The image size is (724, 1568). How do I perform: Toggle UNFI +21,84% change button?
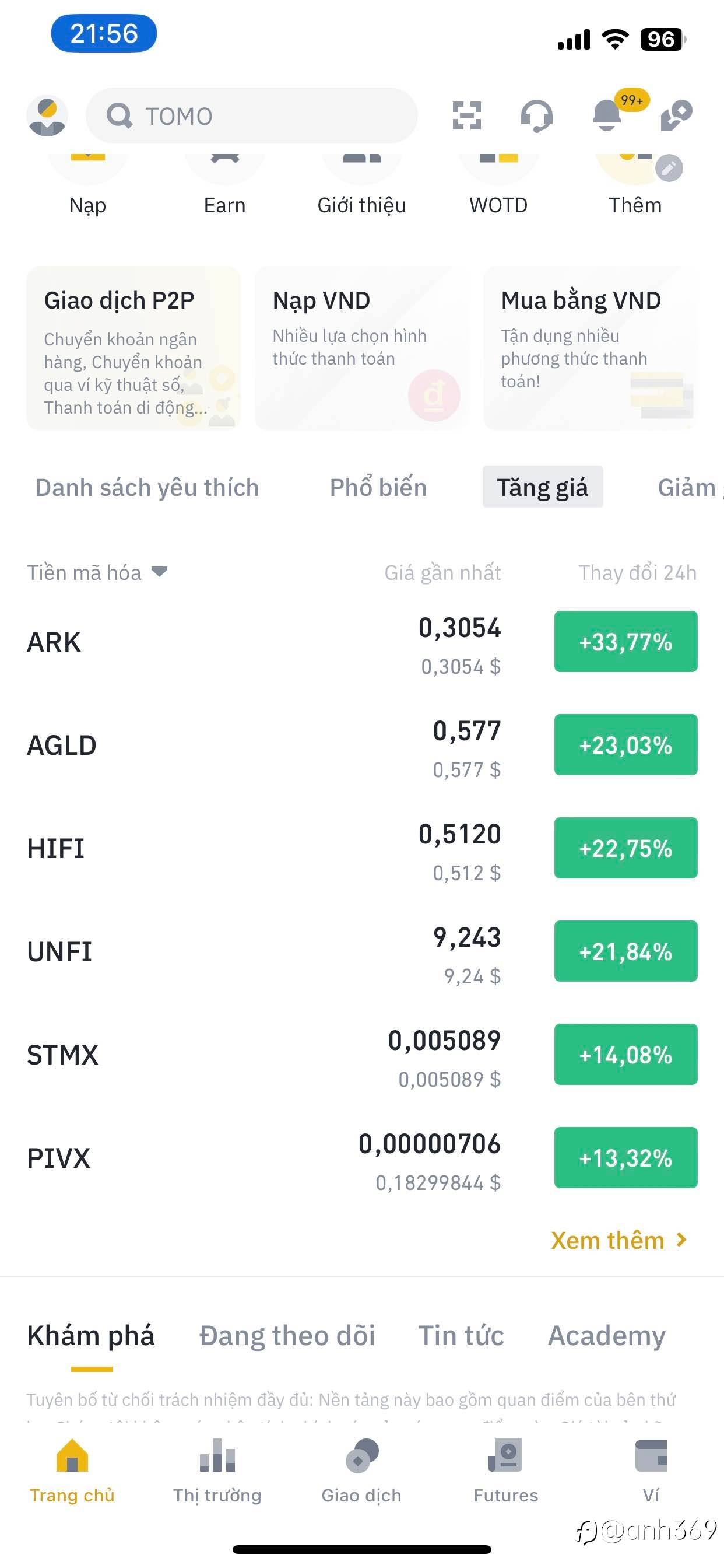(x=625, y=951)
